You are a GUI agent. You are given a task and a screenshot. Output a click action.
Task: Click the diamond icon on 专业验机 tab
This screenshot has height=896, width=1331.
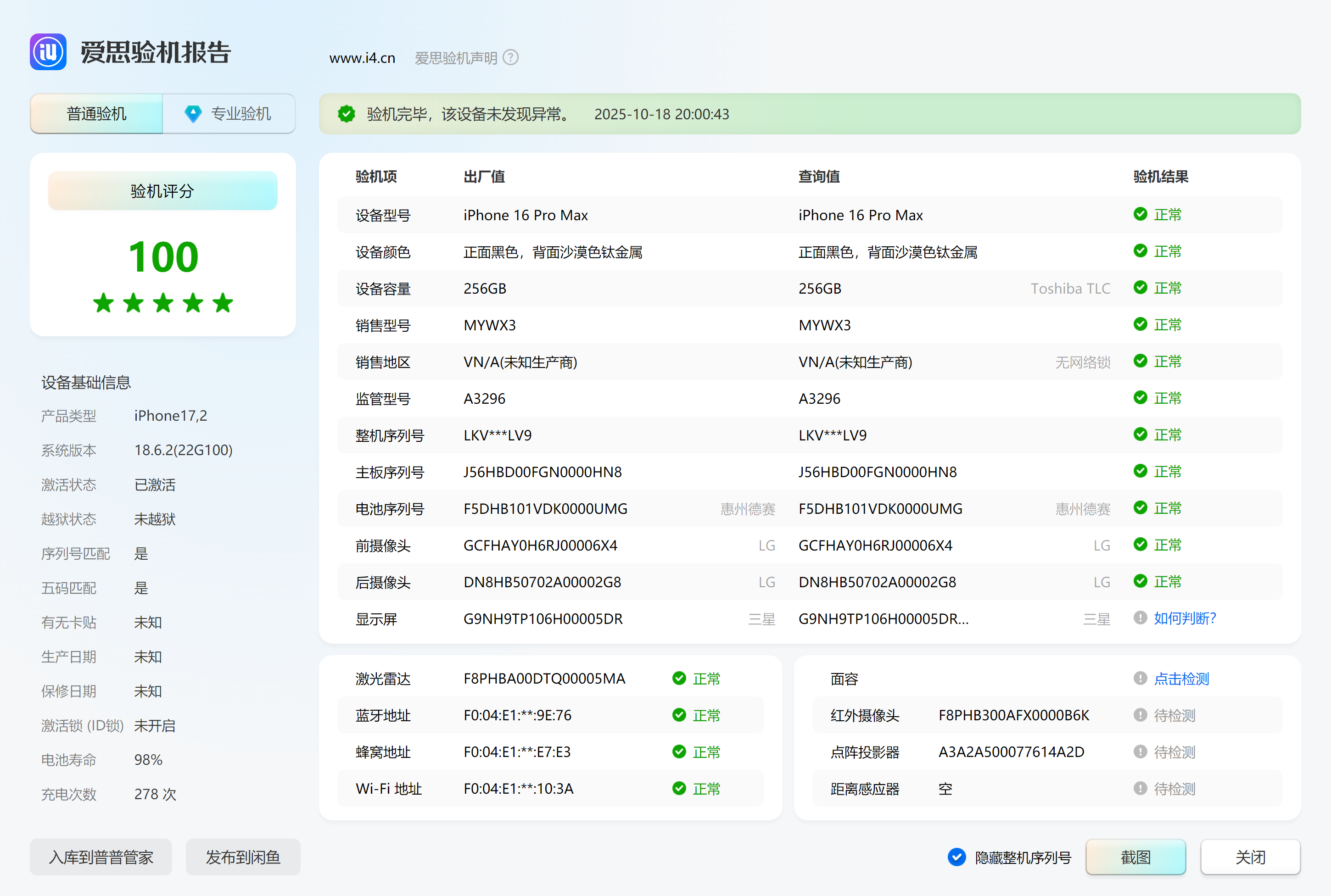pos(193,114)
